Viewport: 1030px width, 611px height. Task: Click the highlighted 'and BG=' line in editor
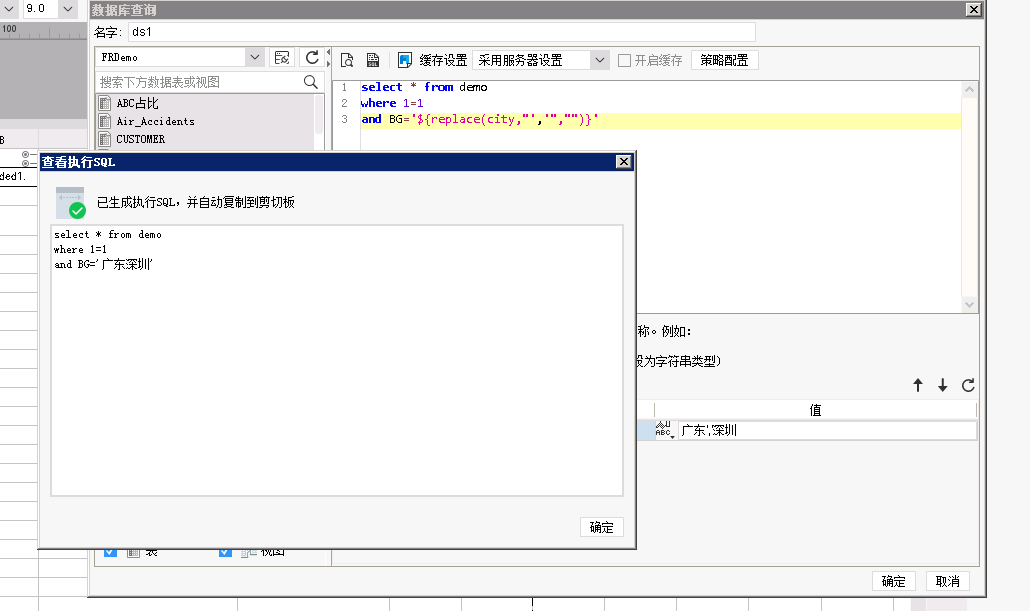coord(660,120)
